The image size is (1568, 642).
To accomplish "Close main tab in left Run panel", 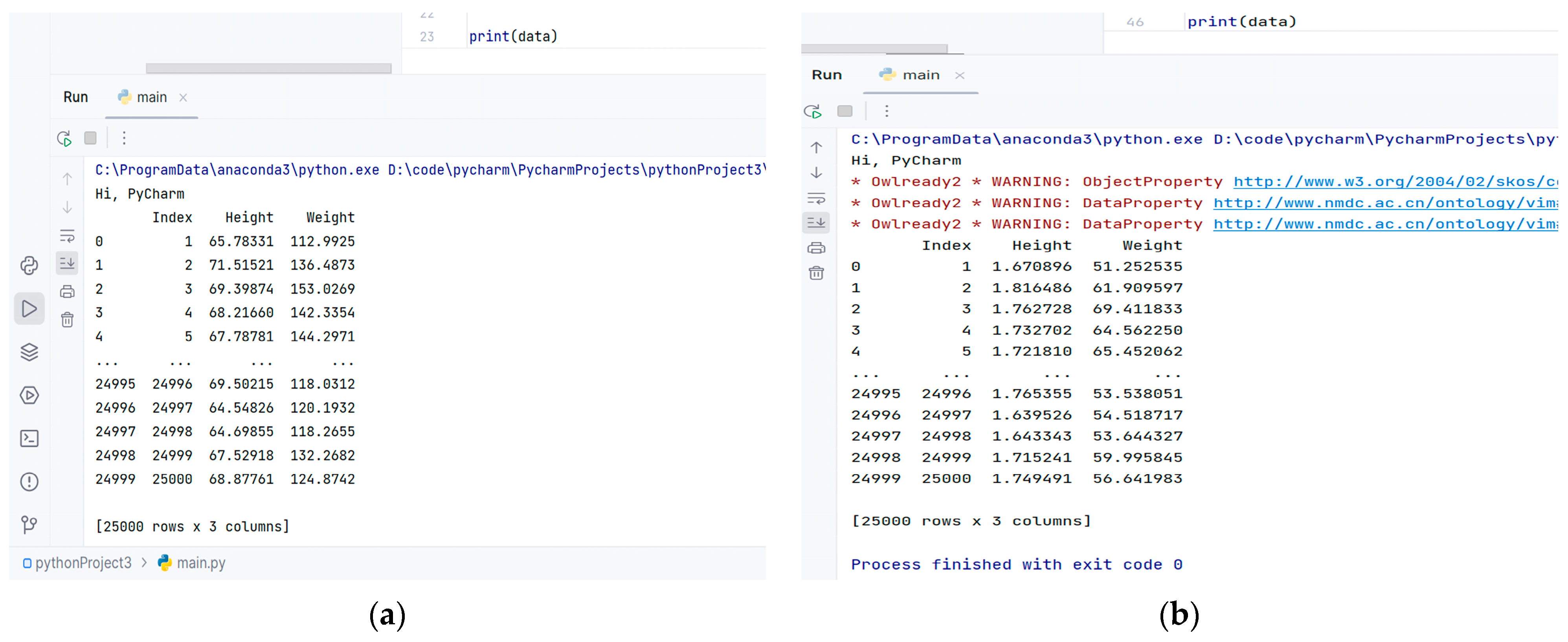I will pos(183,97).
